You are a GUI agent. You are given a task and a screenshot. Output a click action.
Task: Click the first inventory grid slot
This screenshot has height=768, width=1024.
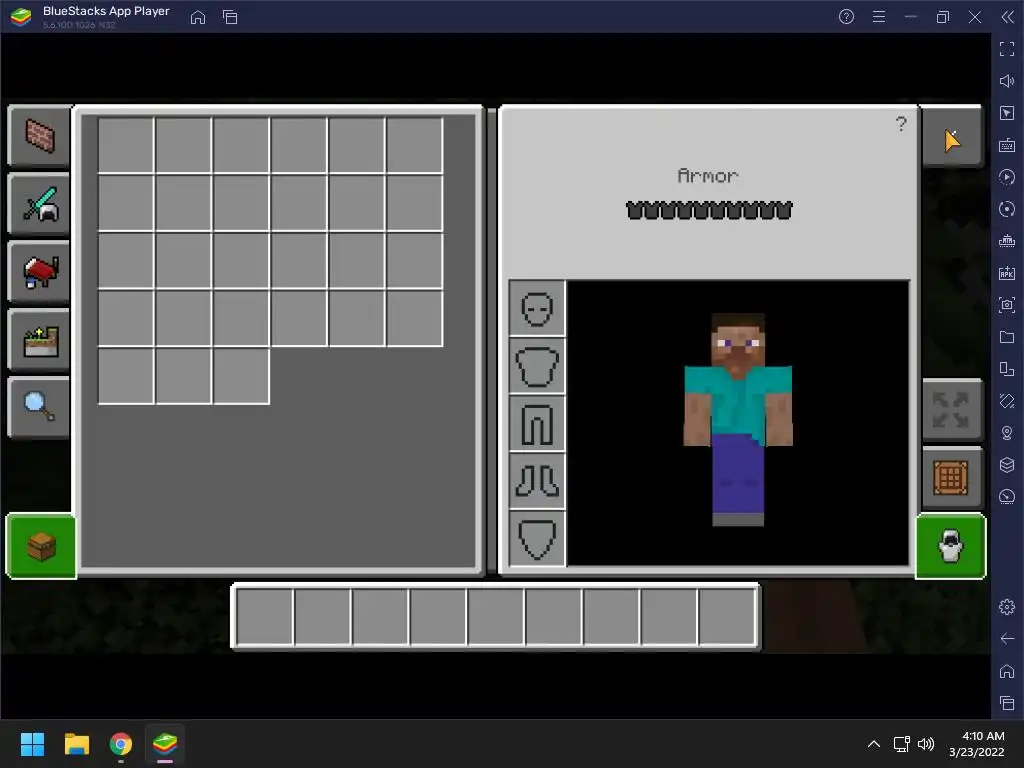pos(125,145)
